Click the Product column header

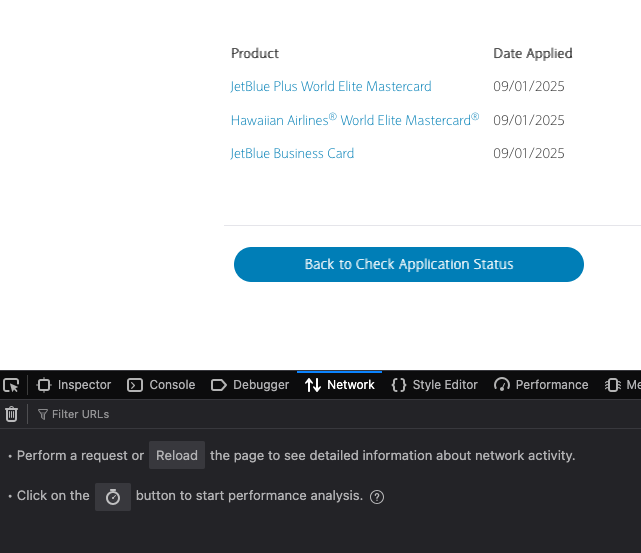coord(255,54)
